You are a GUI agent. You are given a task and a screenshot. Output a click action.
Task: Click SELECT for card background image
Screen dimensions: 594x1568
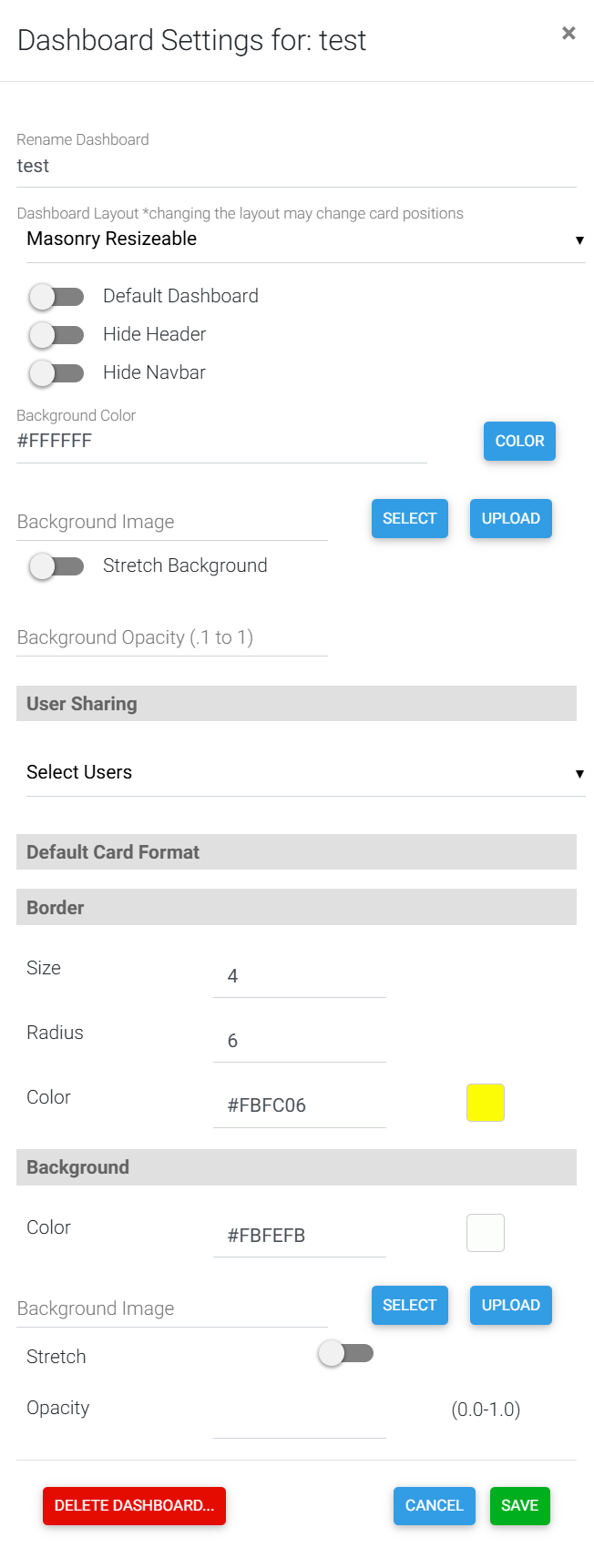tap(410, 1306)
